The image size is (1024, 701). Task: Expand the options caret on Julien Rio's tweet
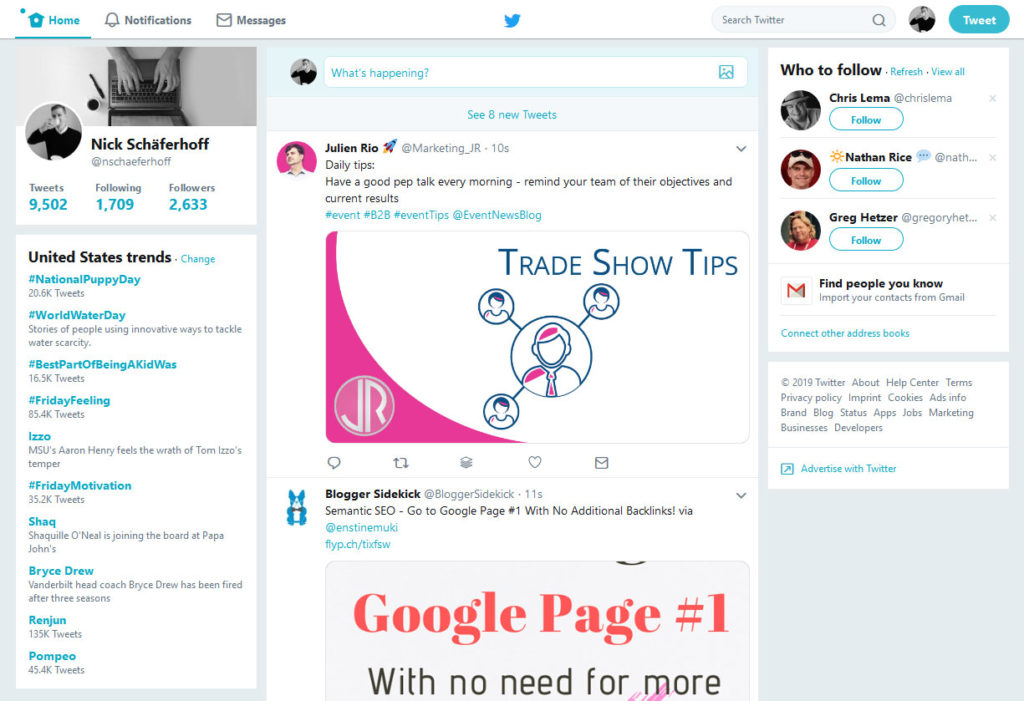pos(741,147)
